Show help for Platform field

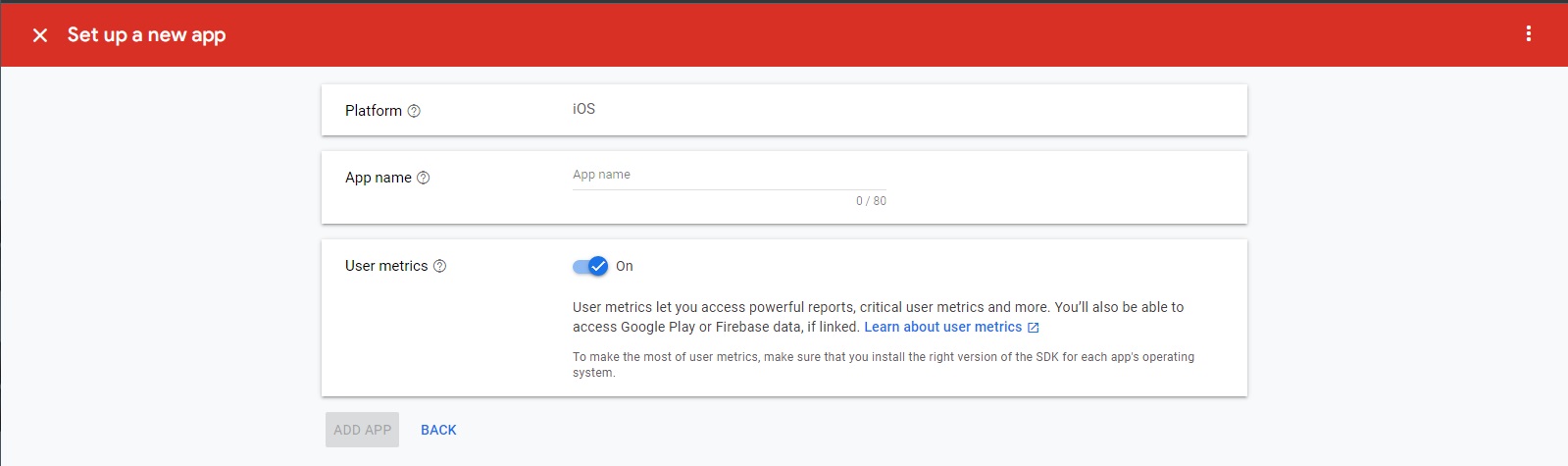(x=414, y=111)
